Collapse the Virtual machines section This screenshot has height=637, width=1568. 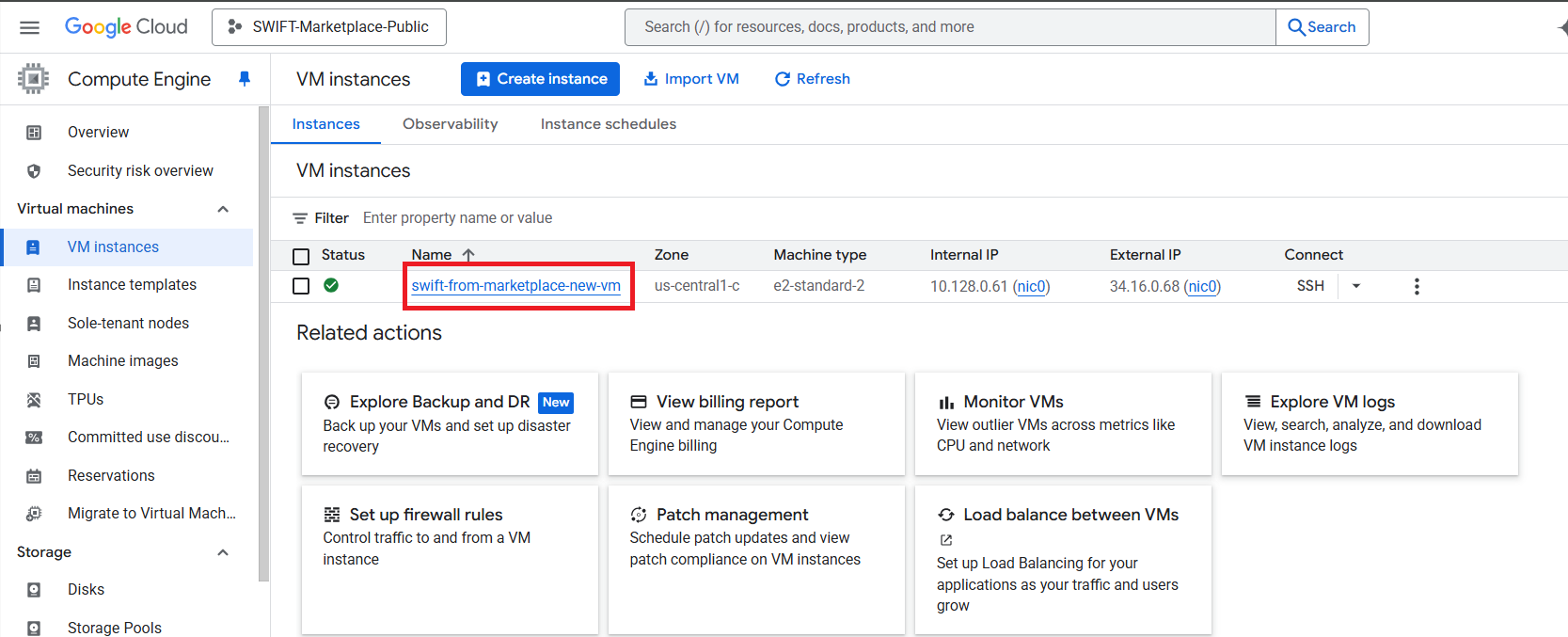pyautogui.click(x=223, y=209)
